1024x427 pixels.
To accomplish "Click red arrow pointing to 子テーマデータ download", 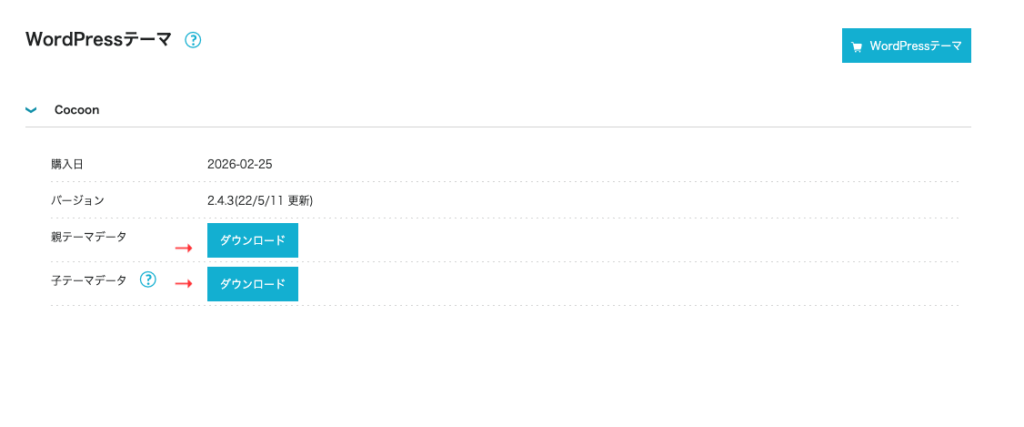I will (183, 283).
